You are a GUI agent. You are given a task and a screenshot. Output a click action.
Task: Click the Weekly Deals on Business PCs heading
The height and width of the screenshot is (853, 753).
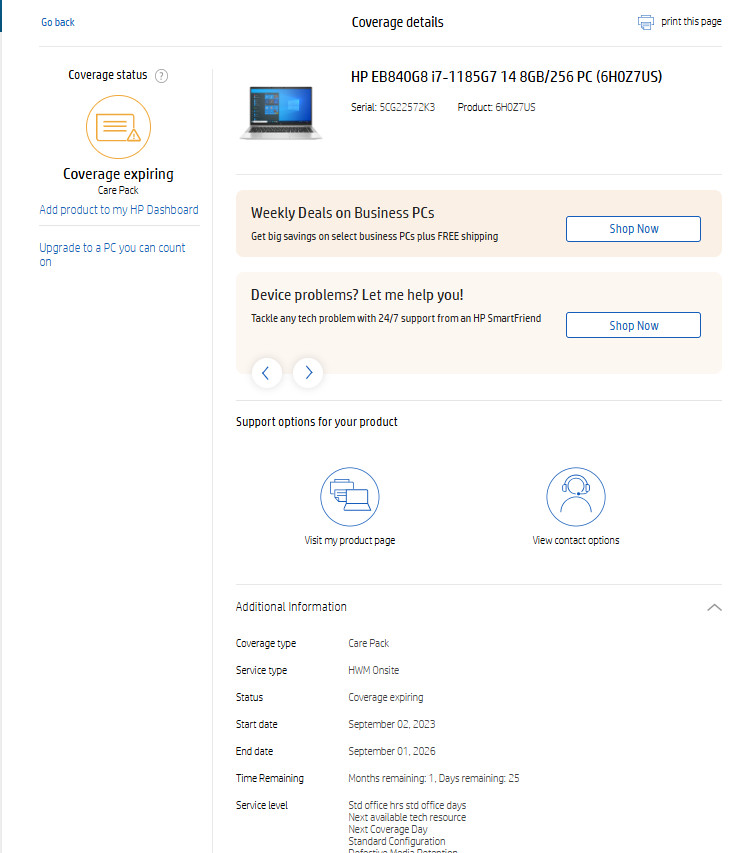(342, 213)
